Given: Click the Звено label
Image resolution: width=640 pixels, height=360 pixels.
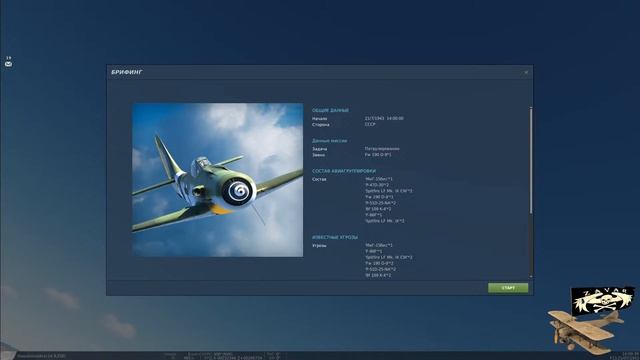Looking at the screenshot, I should pyautogui.click(x=318, y=155).
